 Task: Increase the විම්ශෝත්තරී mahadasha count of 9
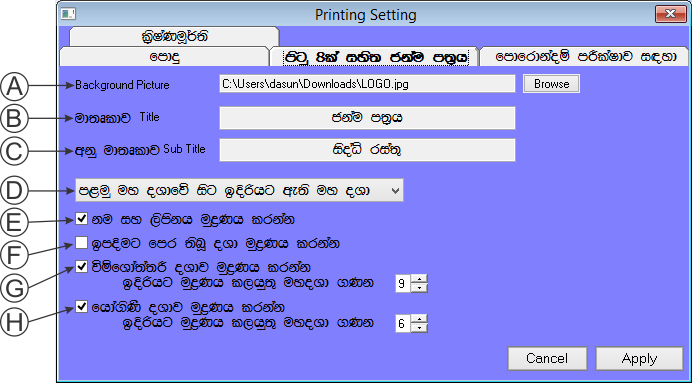point(419,279)
